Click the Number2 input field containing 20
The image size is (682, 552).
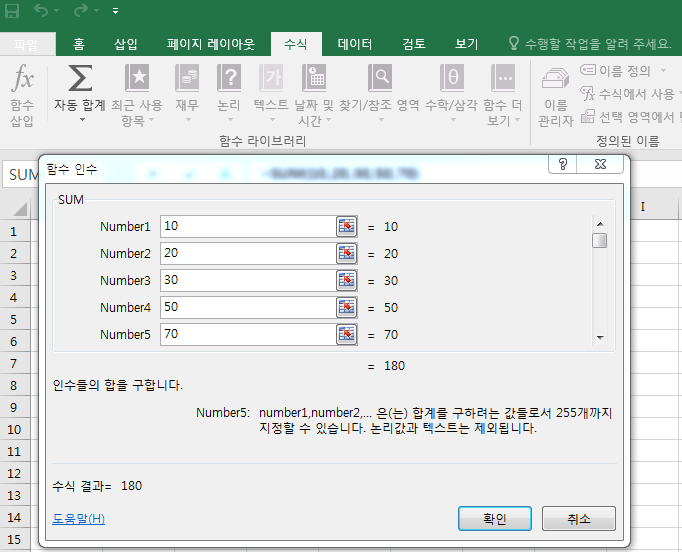point(248,253)
